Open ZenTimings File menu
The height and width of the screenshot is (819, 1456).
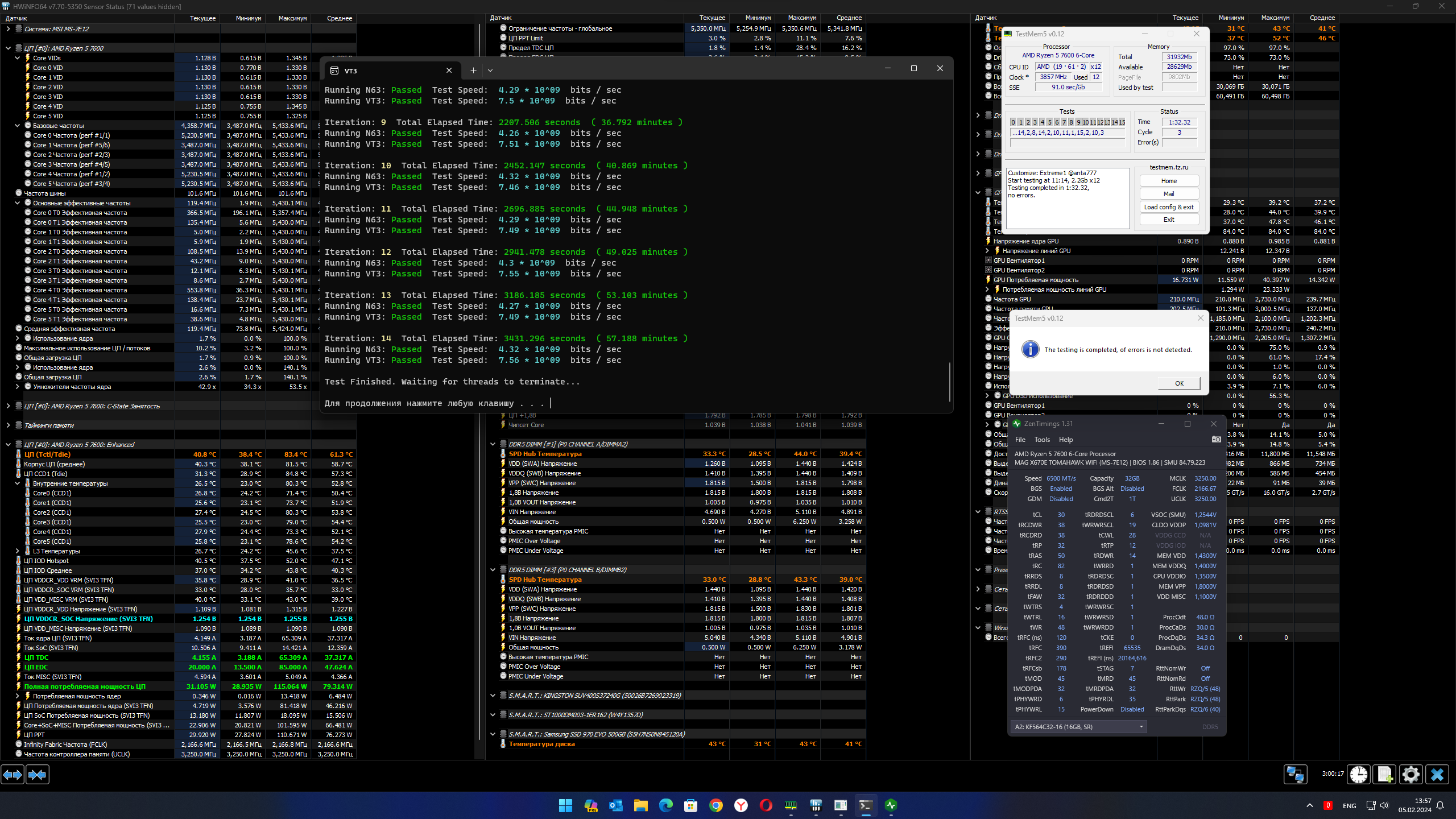point(1020,440)
